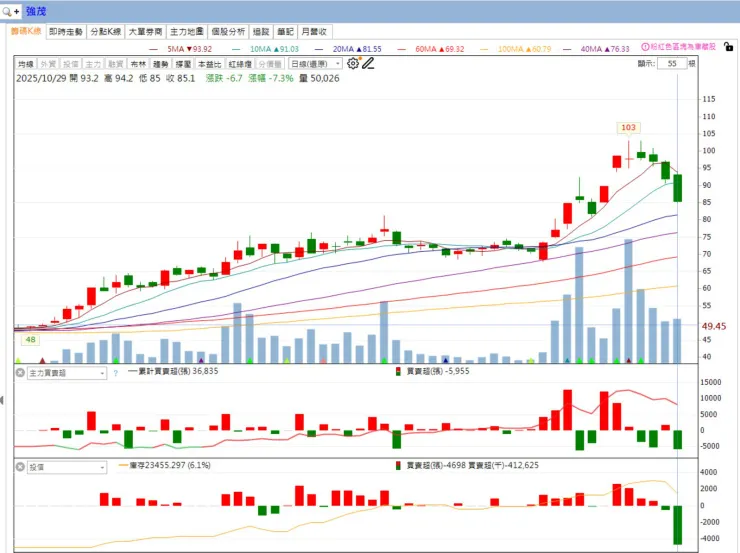
Task: Click the 強茂 stock name link
Action: [x=36, y=11]
